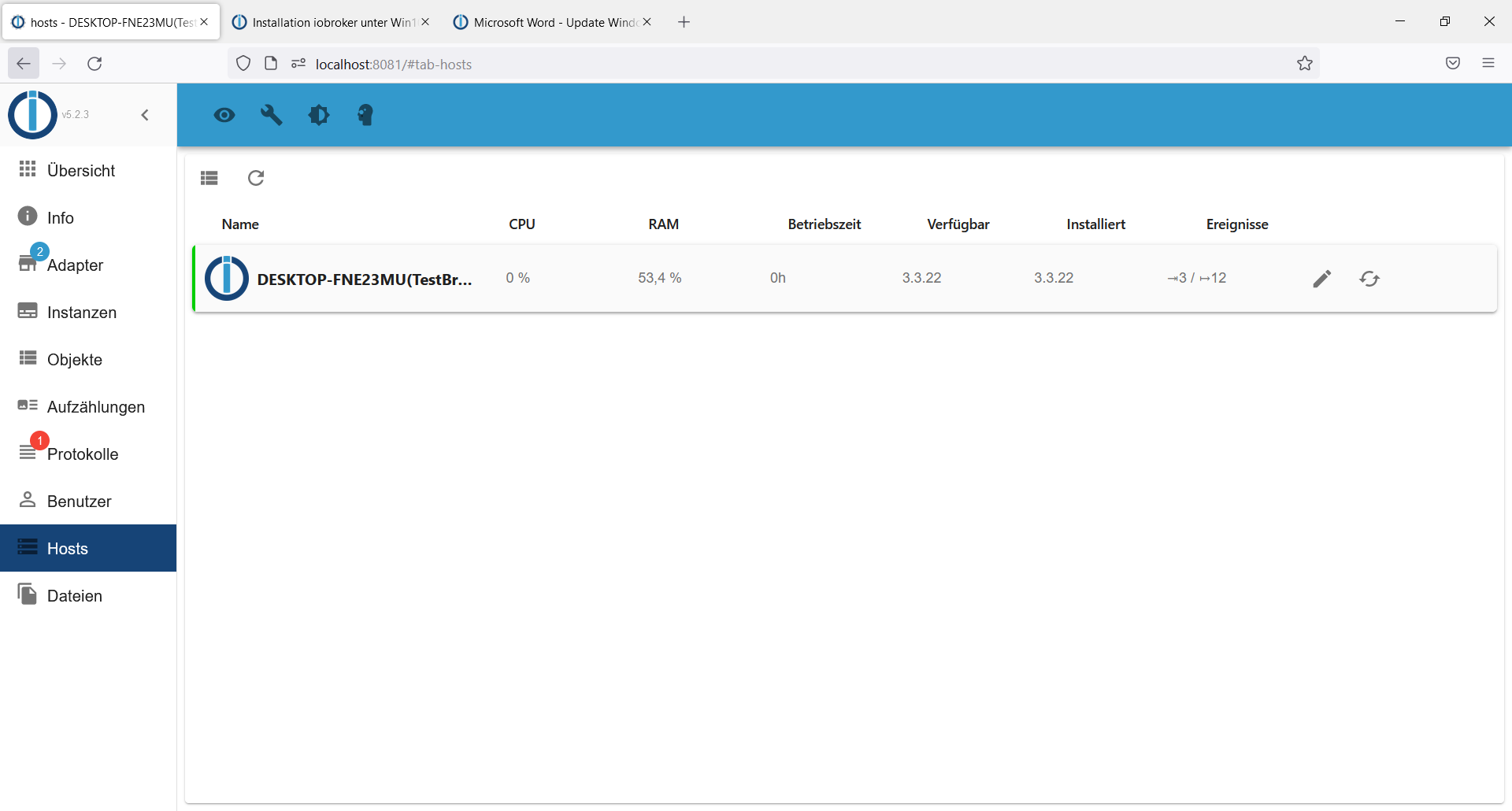This screenshot has width=1512, height=811.
Task: Click the site permissions icon in the address bar
Action: [298, 64]
